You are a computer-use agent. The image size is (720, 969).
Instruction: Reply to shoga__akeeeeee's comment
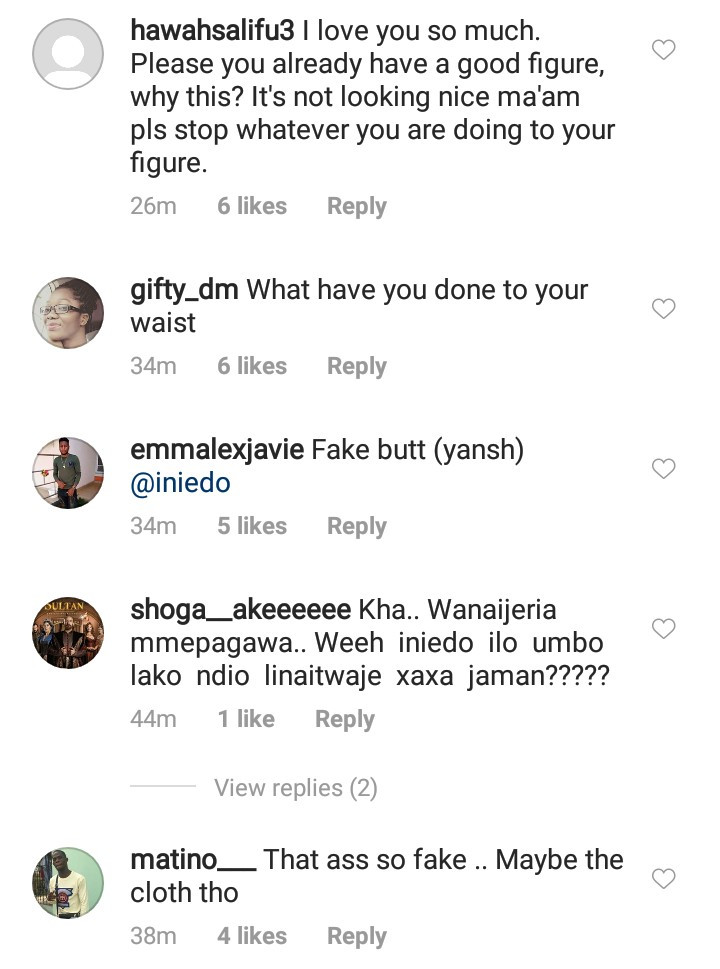tap(344, 718)
